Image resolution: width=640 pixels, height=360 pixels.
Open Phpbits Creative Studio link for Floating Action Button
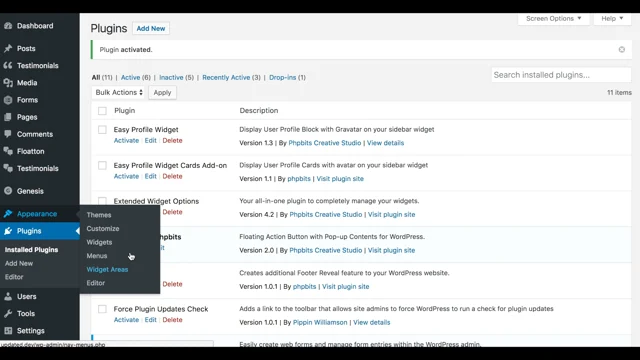[326, 251]
